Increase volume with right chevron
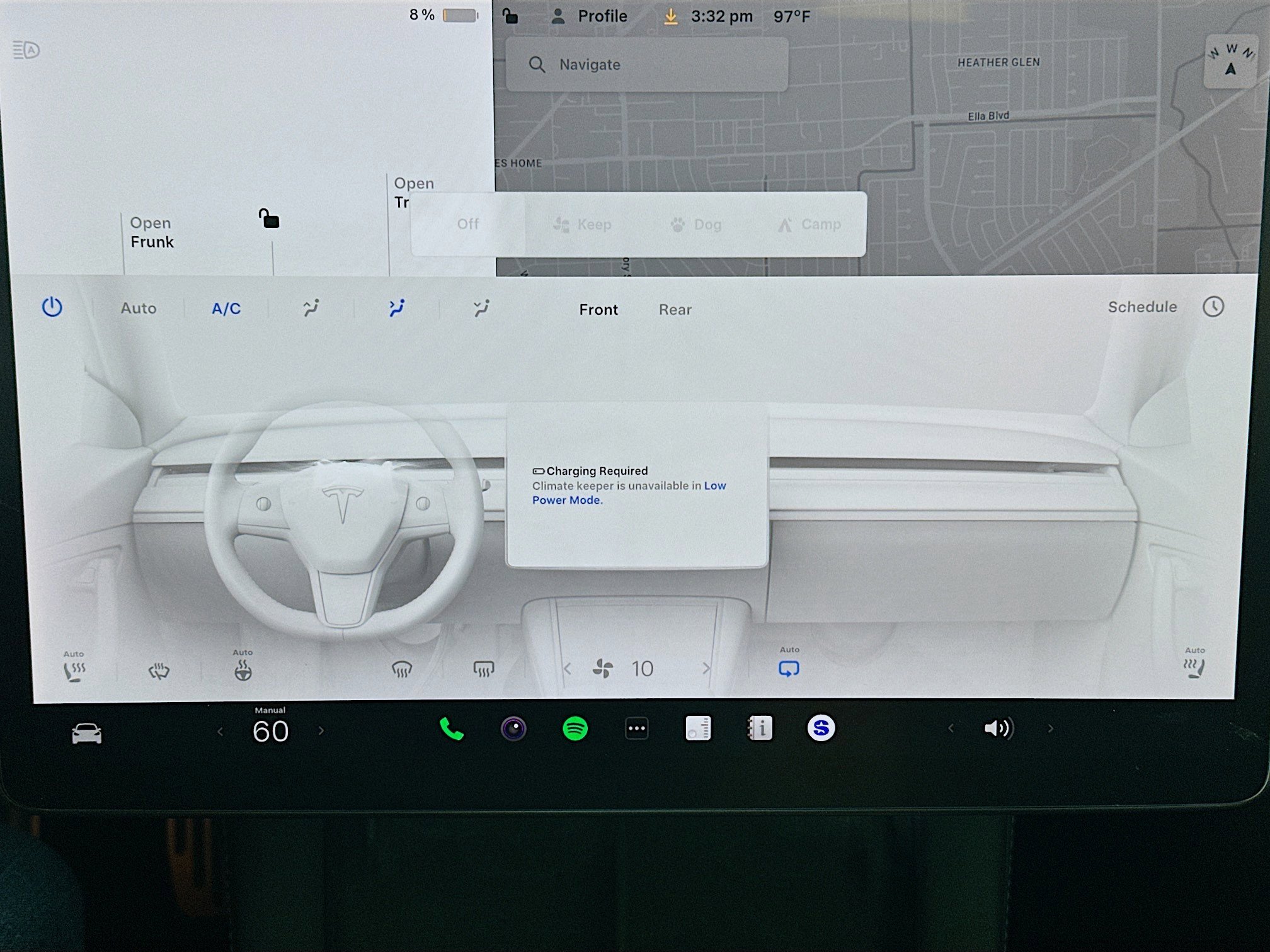 [1051, 728]
